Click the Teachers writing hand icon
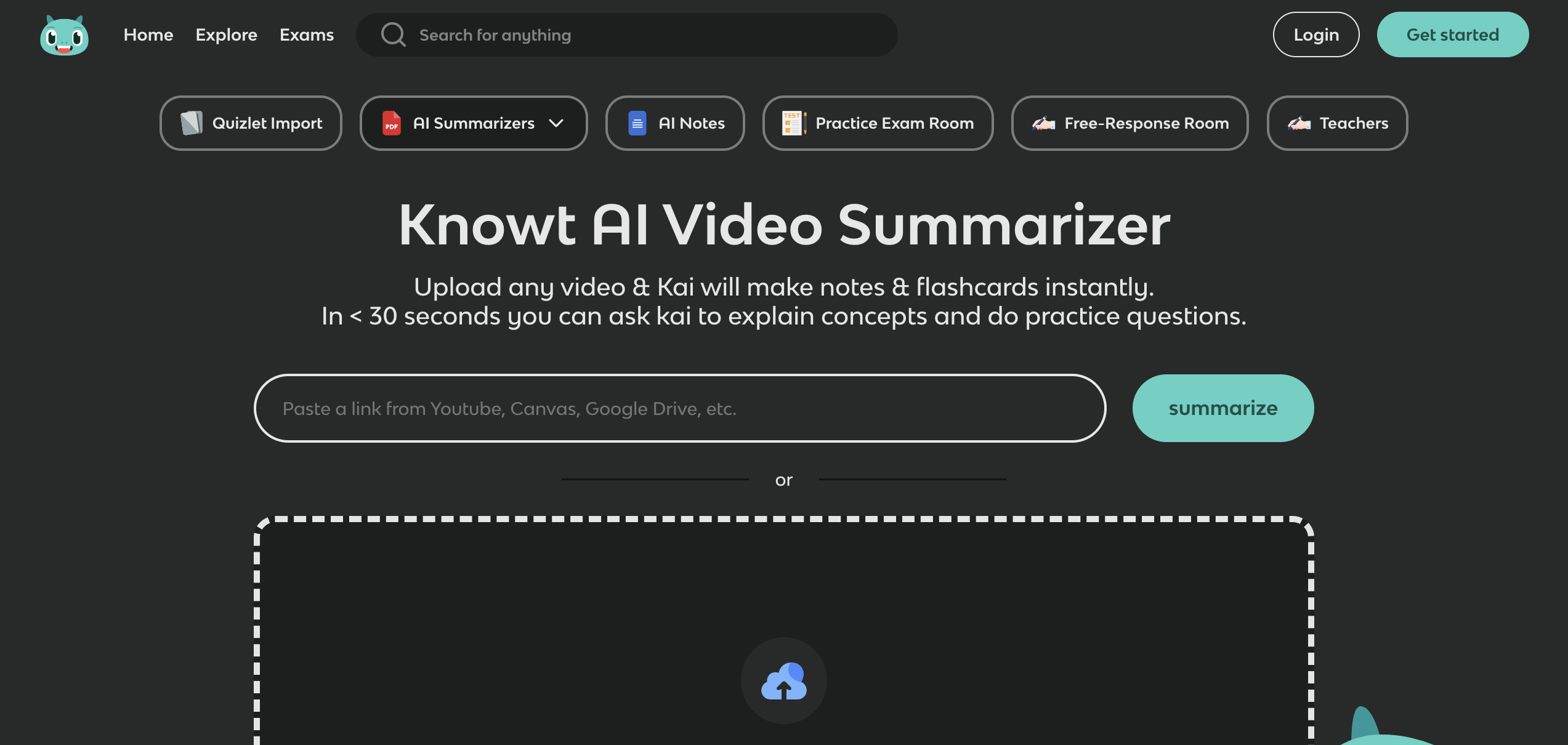Screen dimensions: 1568x745 (x=1299, y=123)
